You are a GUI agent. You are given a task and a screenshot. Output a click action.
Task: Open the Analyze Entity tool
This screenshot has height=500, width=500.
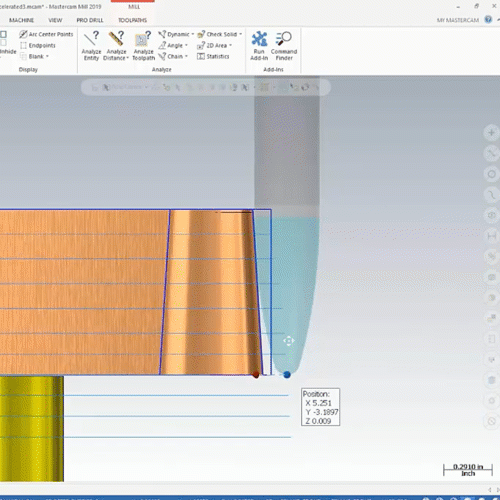[91, 46]
